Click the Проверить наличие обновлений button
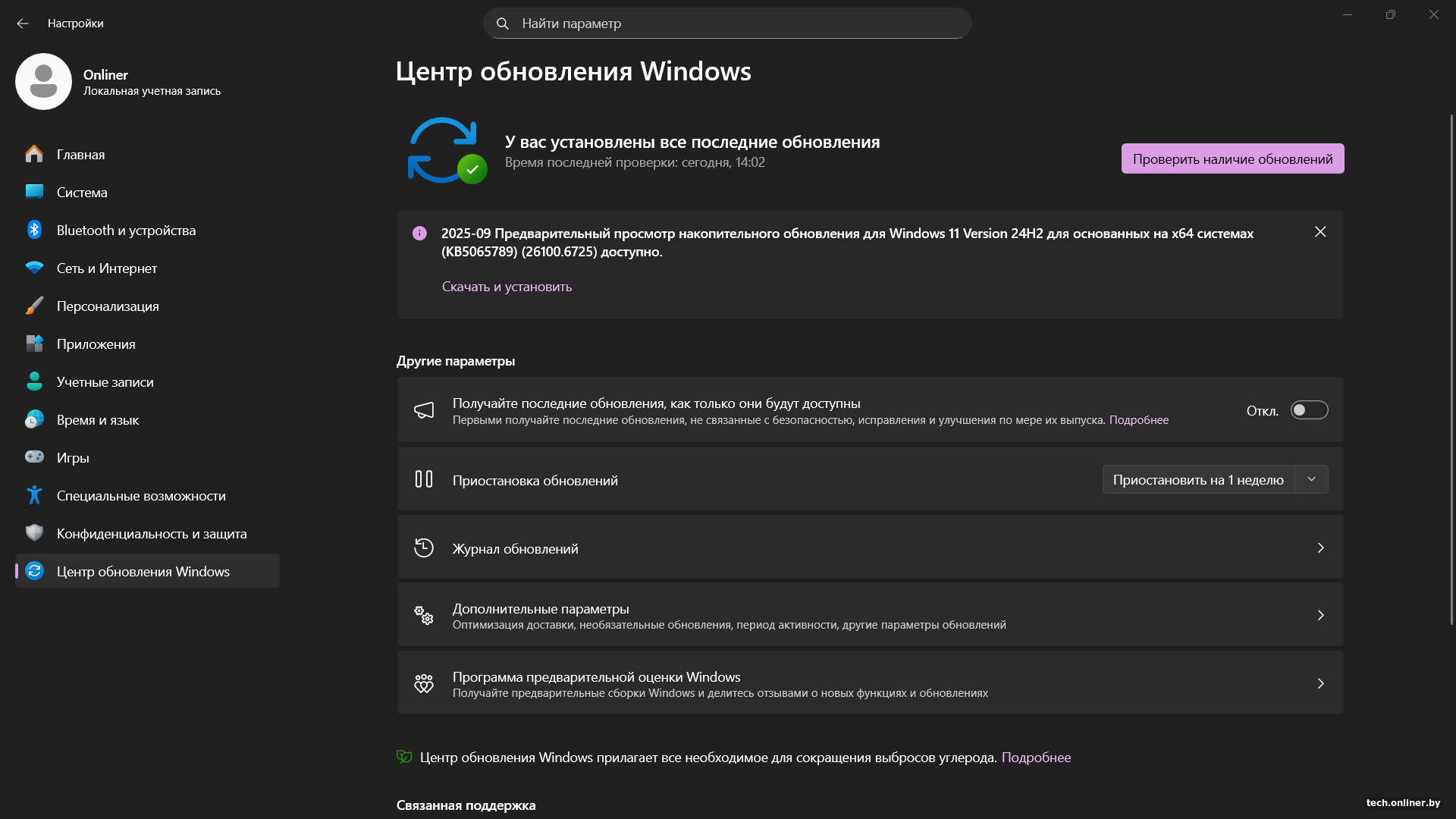The width and height of the screenshot is (1456, 819). 1232,158
